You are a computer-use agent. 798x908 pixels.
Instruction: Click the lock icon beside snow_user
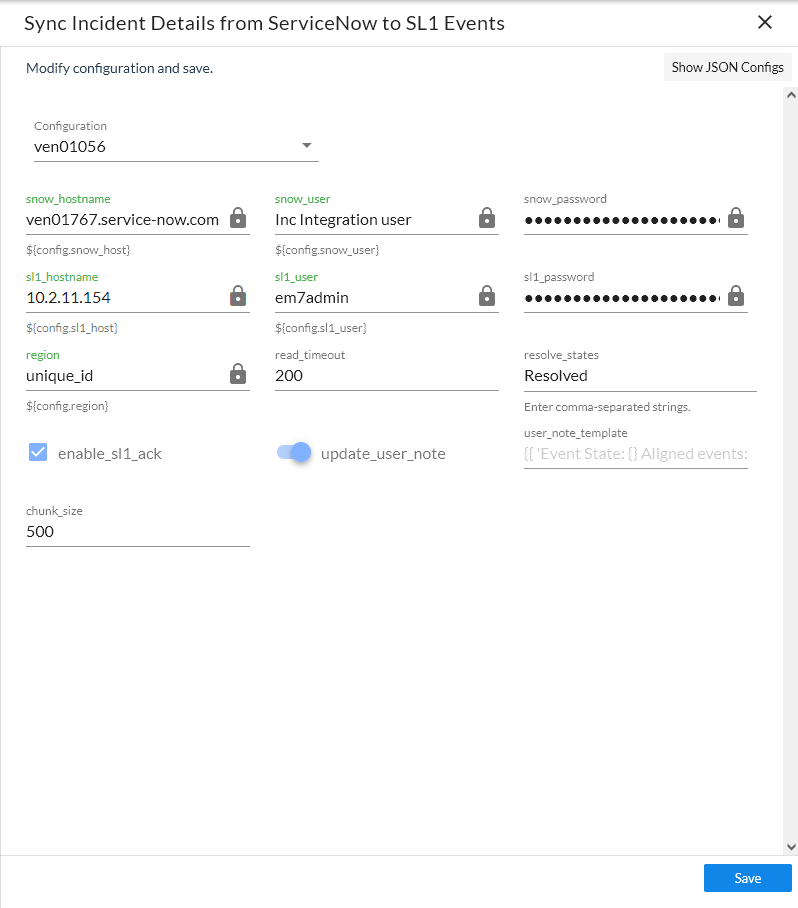(487, 218)
